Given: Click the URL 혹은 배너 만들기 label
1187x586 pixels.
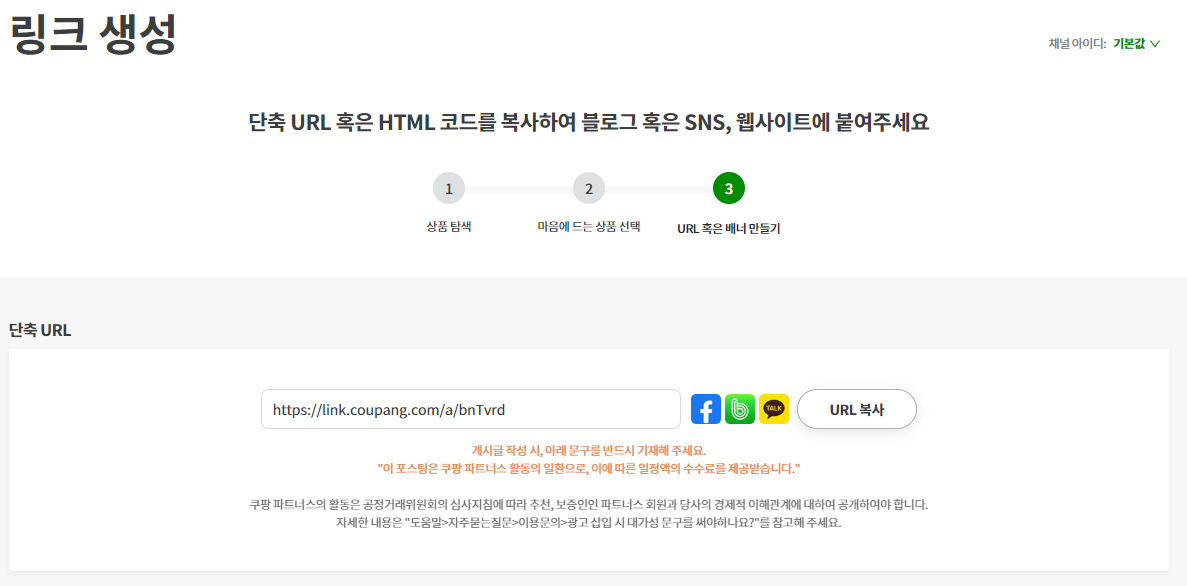Looking at the screenshot, I should coord(729,228).
